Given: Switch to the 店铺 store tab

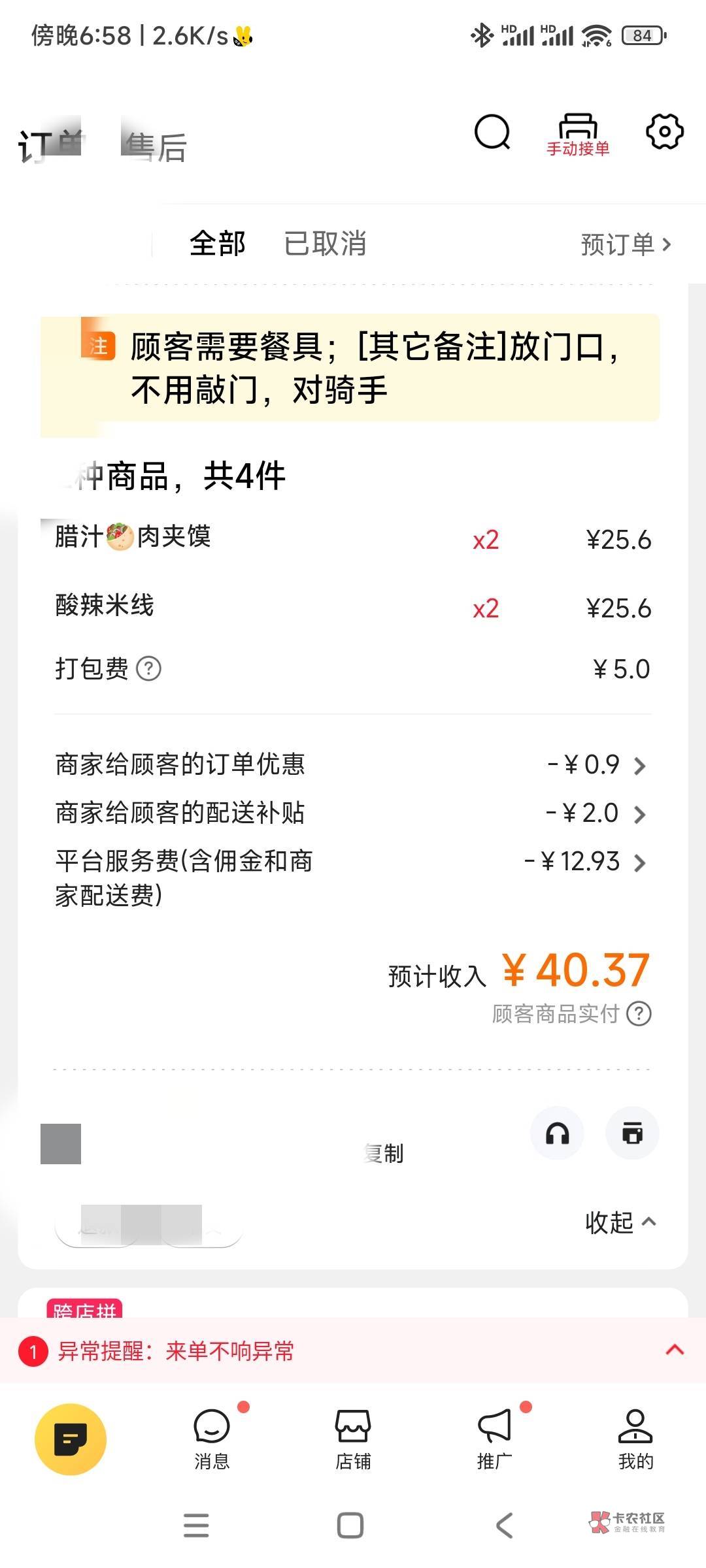Looking at the screenshot, I should click(353, 1439).
